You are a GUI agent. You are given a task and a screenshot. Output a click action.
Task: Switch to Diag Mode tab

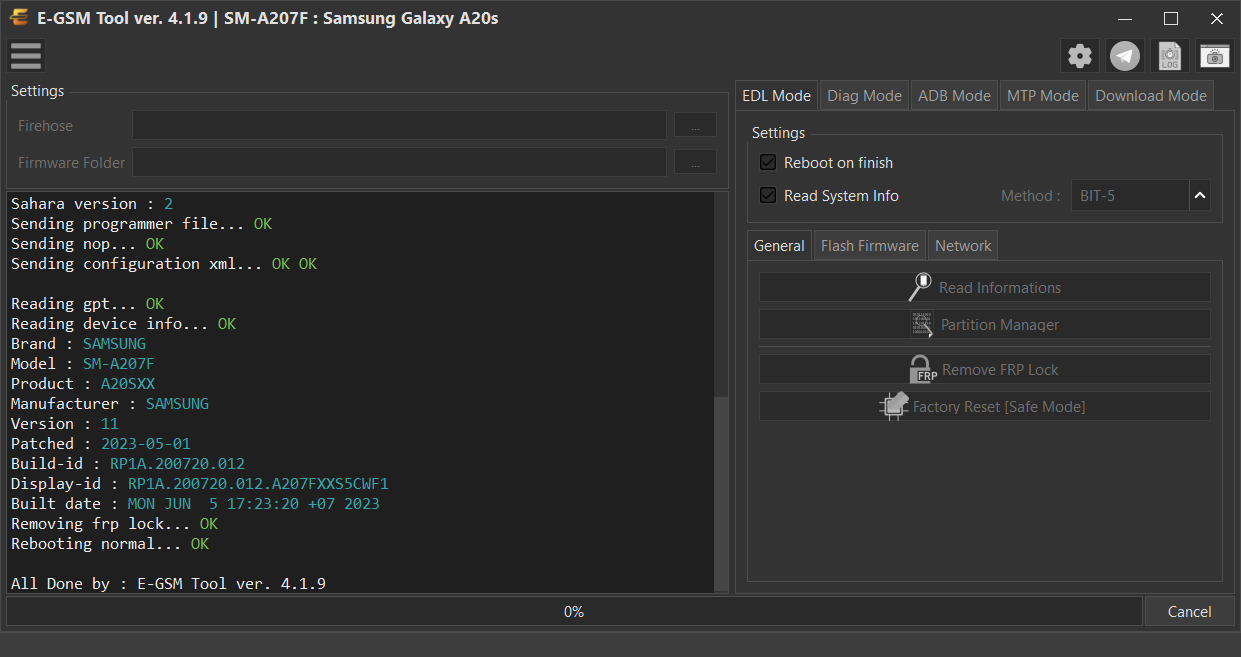864,95
